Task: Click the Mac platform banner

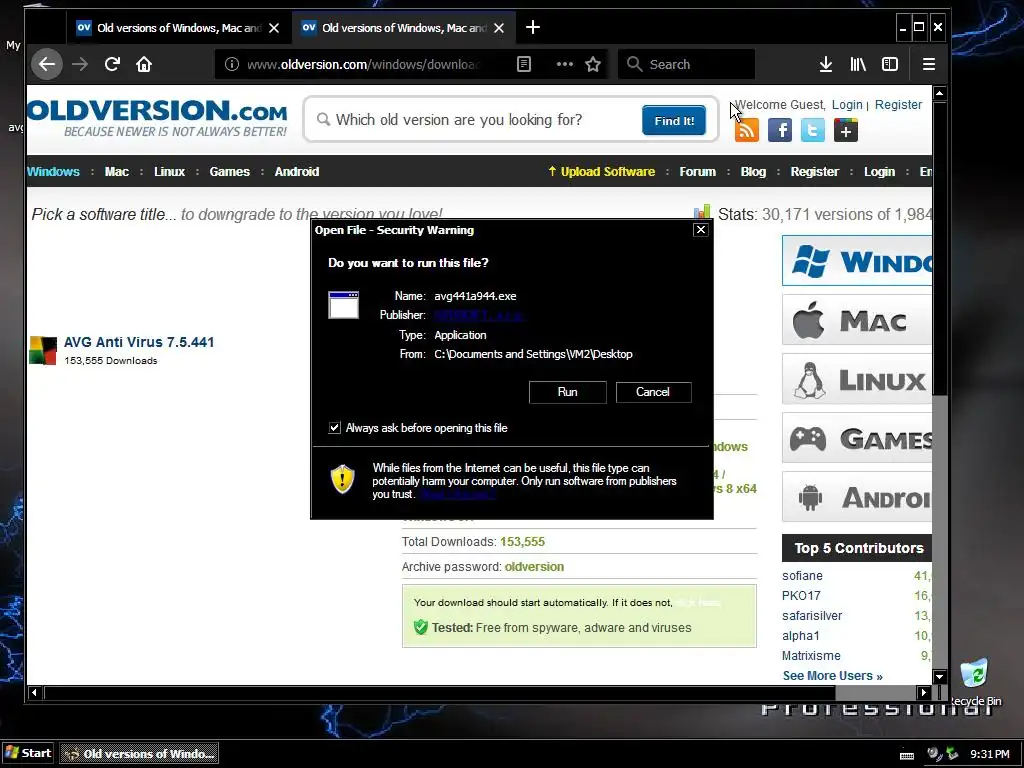Action: tap(857, 320)
